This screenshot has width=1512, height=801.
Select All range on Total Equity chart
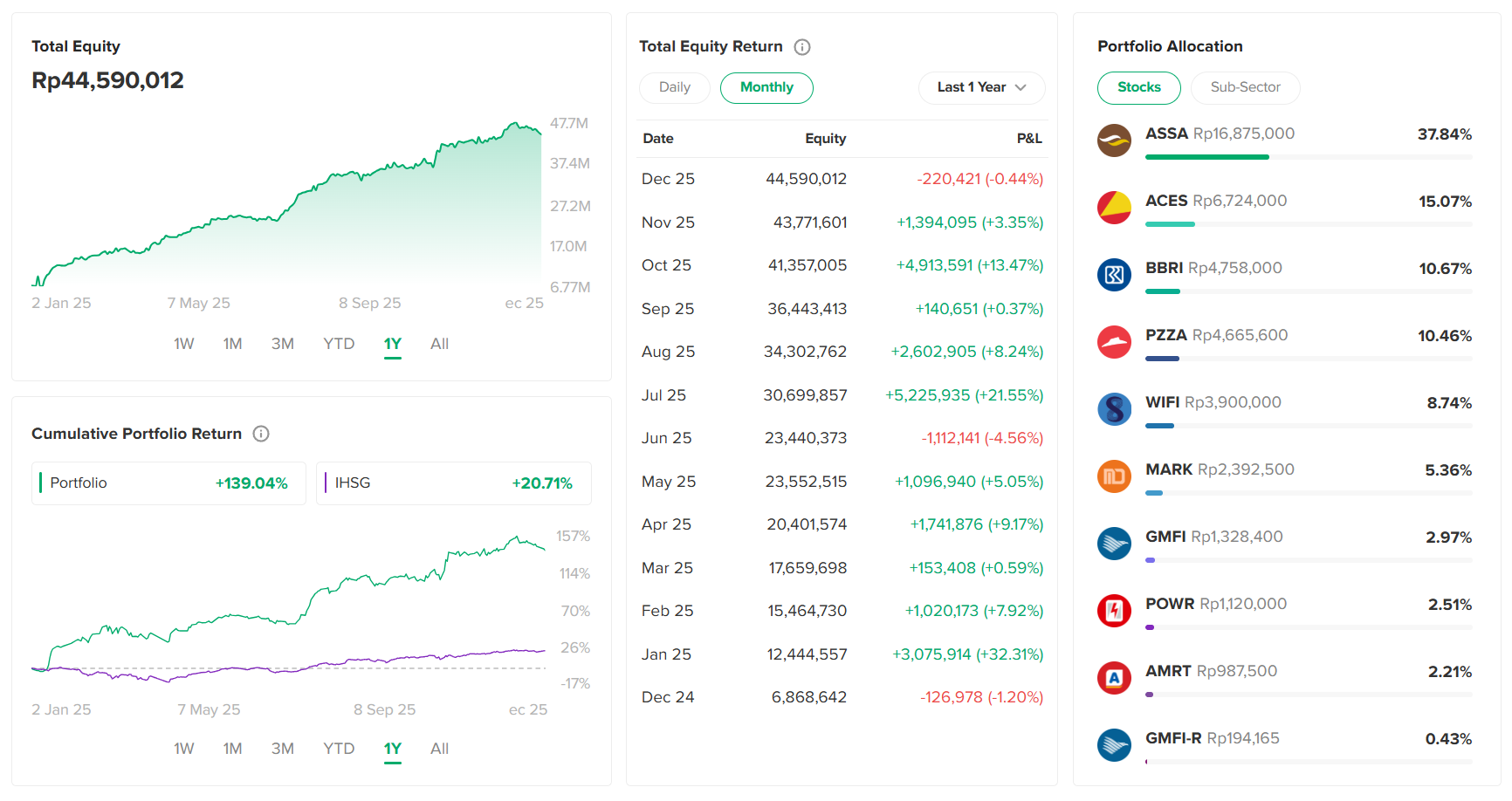(439, 344)
